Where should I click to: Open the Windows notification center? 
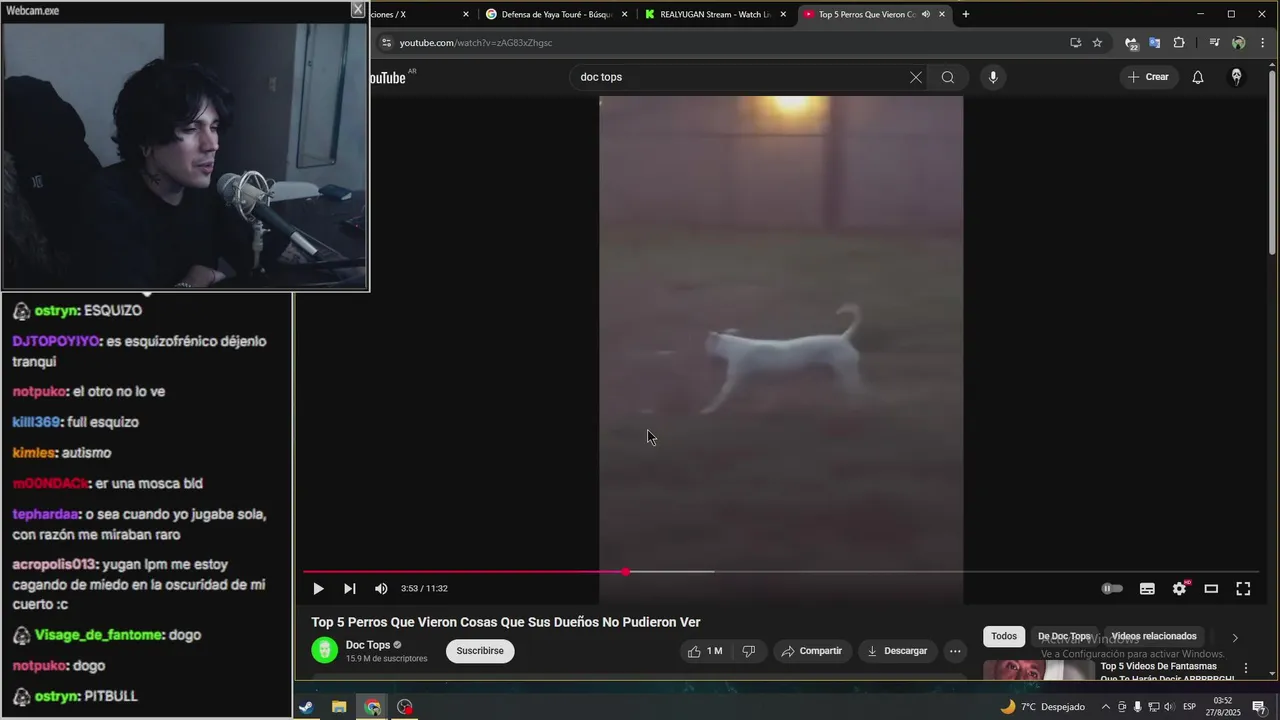(x=1259, y=707)
